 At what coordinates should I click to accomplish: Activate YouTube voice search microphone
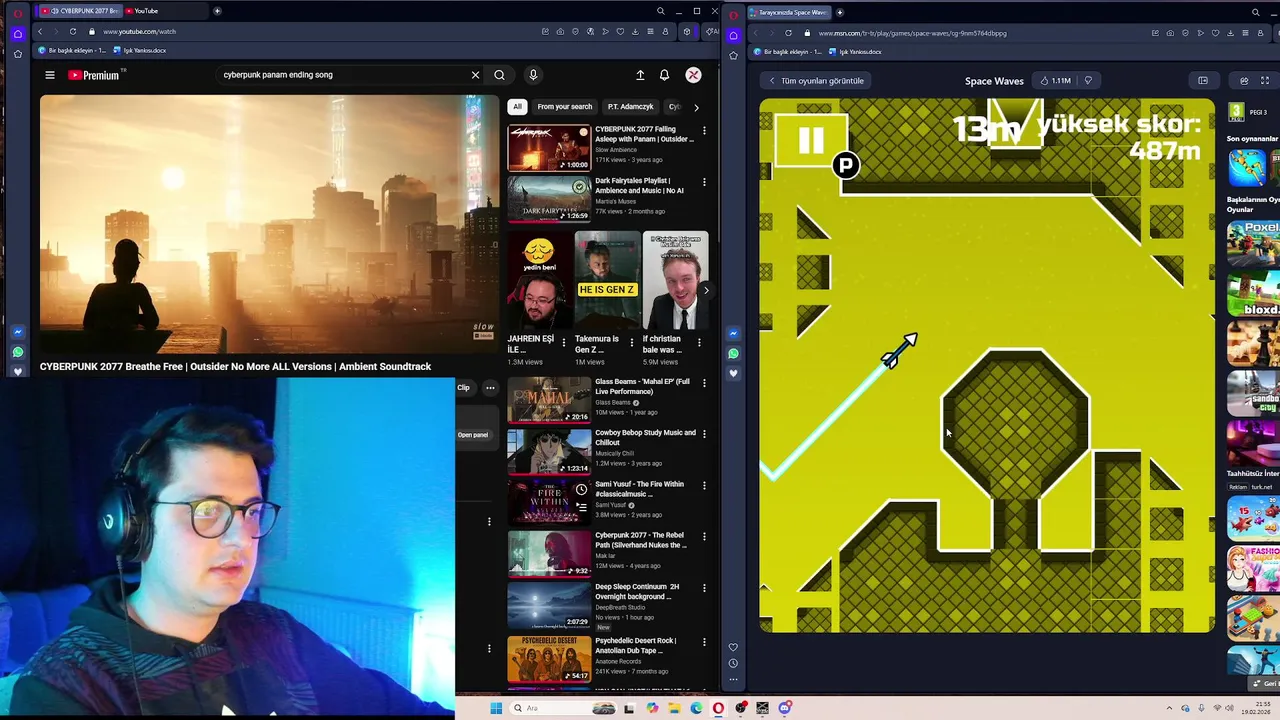click(x=533, y=75)
